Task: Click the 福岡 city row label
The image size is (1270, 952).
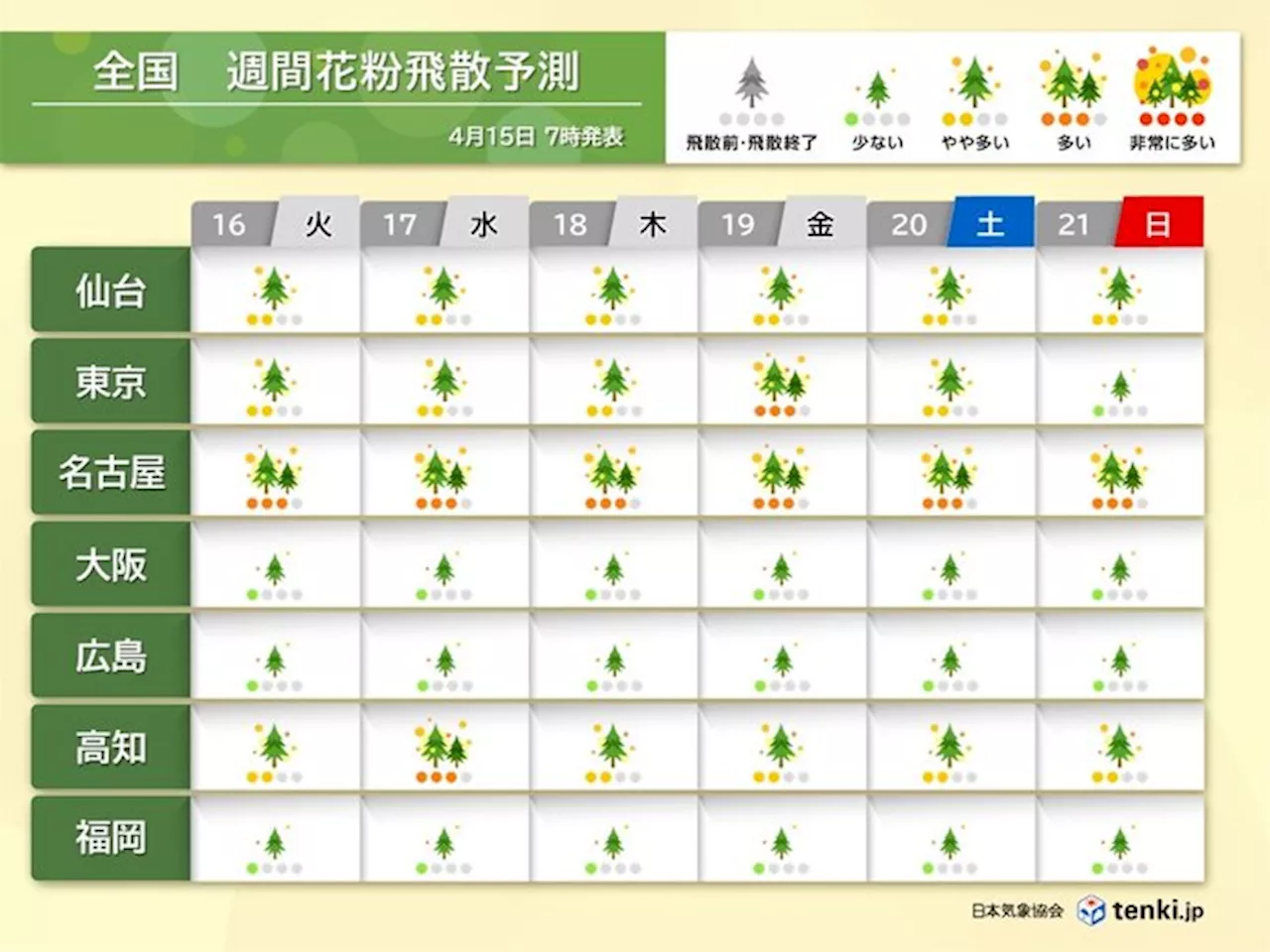Action: 111,838
